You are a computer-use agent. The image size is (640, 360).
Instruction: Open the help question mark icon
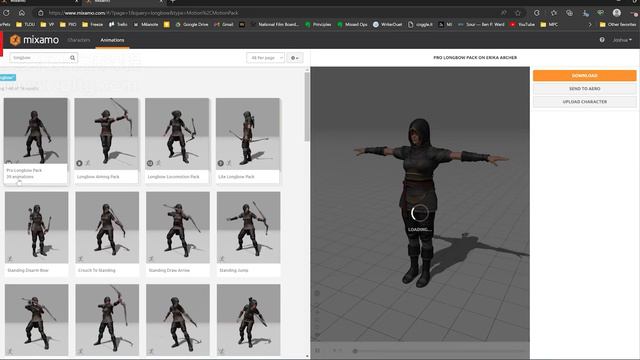point(602,40)
